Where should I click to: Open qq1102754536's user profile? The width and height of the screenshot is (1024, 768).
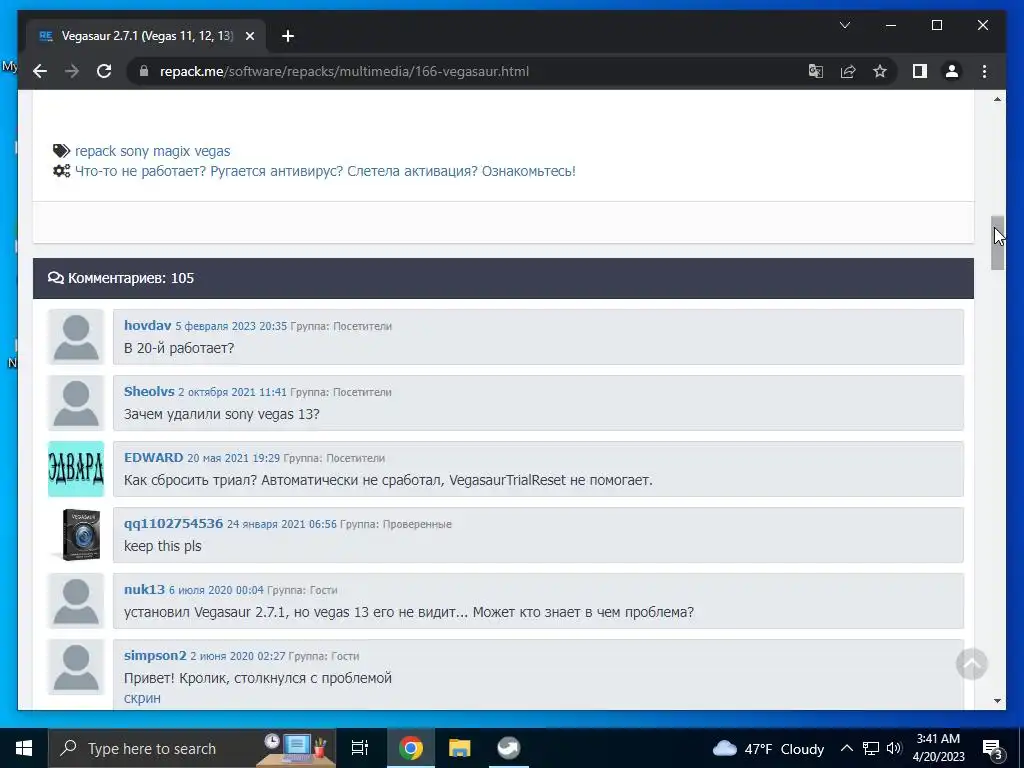pyautogui.click(x=174, y=523)
